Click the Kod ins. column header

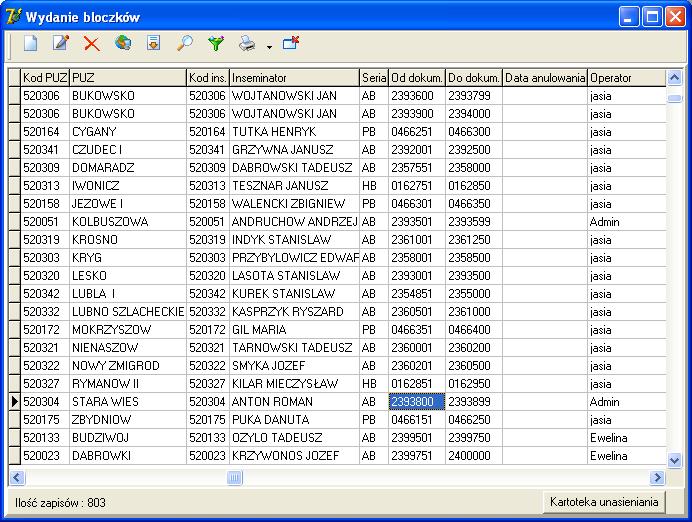(208, 78)
